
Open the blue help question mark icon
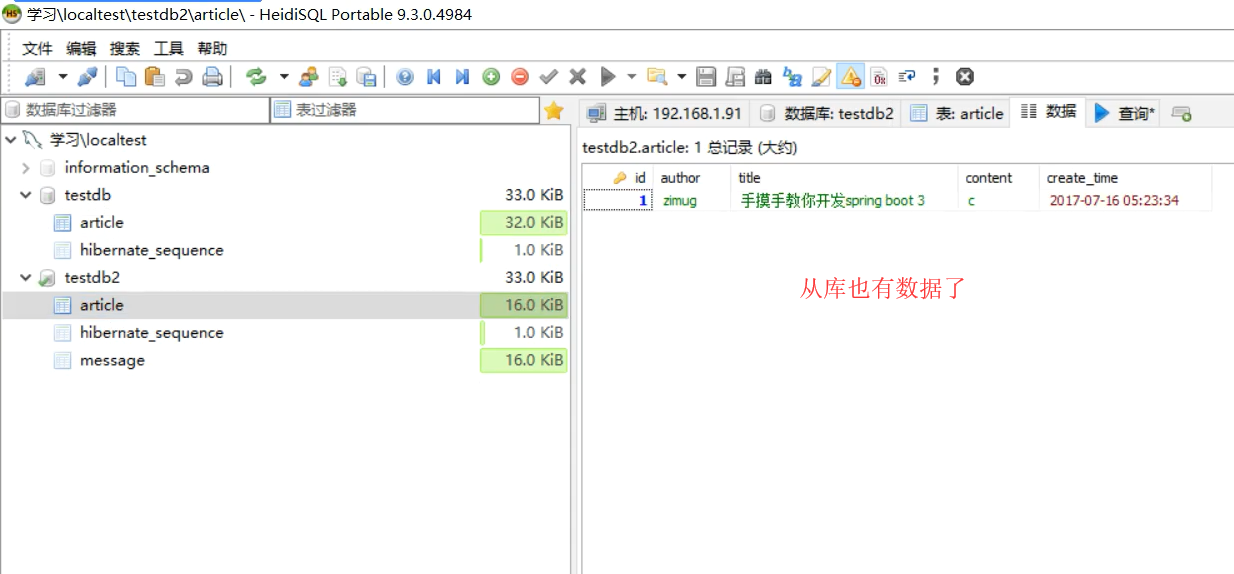405,77
